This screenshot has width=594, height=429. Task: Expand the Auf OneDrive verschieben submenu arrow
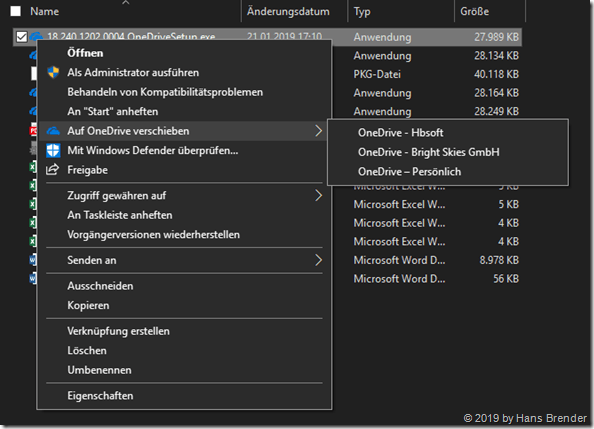(x=319, y=131)
